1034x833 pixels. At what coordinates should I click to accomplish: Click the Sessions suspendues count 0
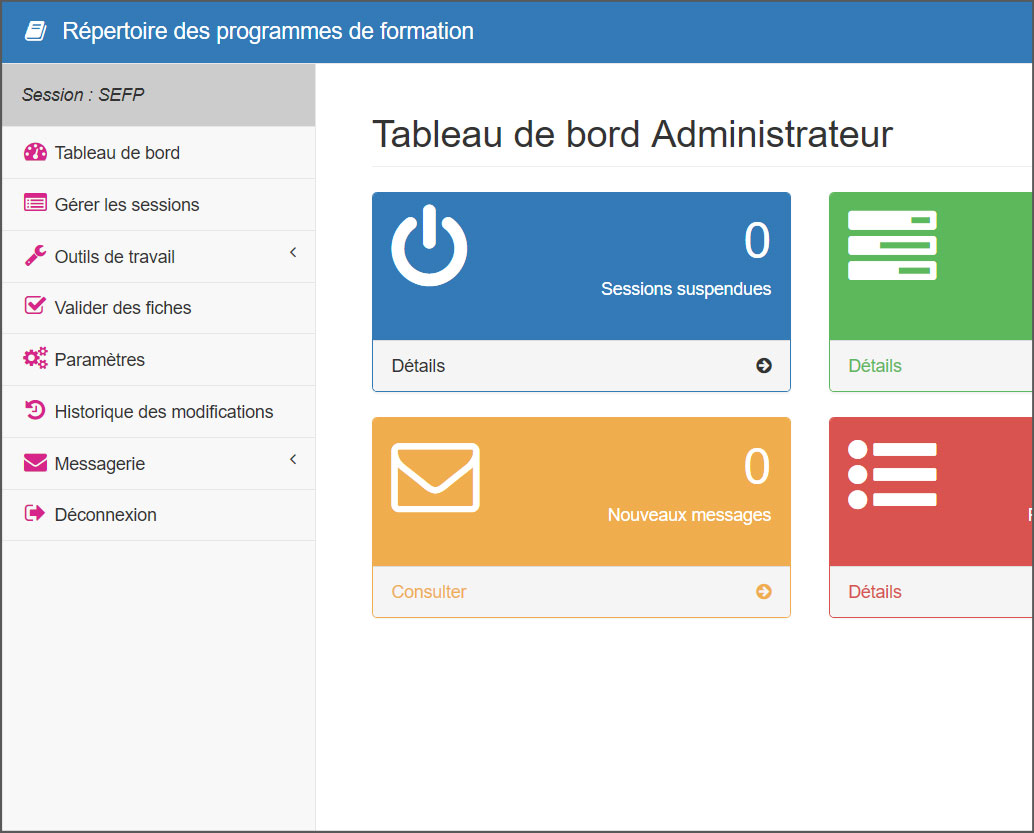[x=757, y=240]
